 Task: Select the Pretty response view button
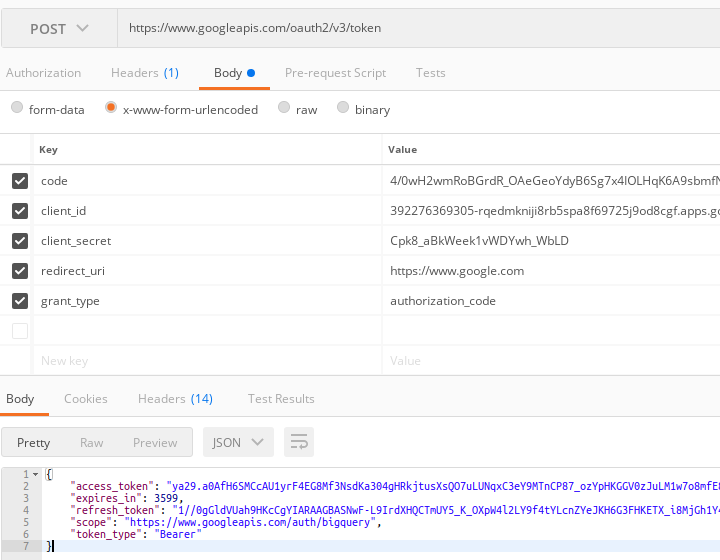(x=34, y=442)
